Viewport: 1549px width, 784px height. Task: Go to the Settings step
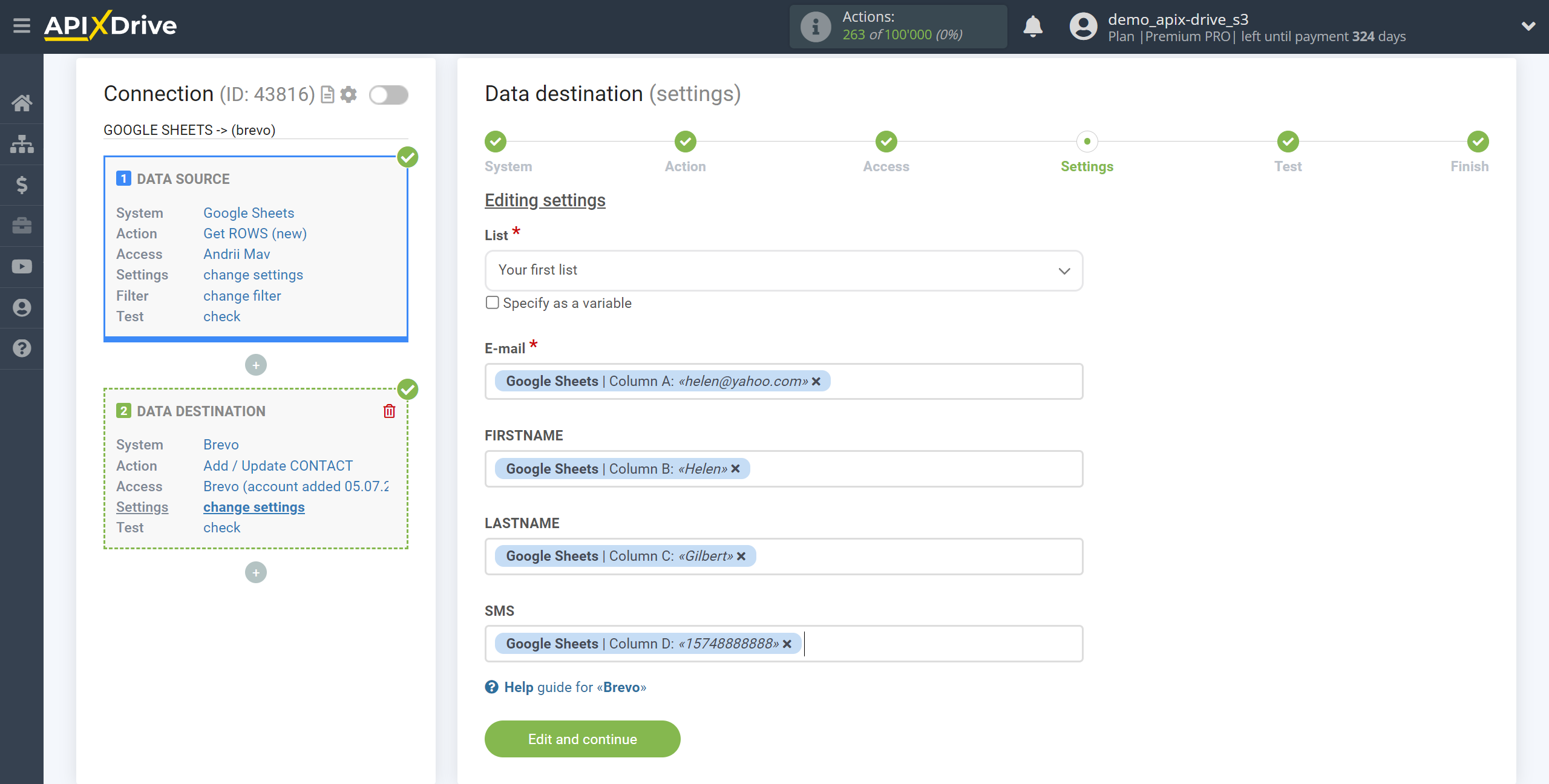pos(1087,142)
